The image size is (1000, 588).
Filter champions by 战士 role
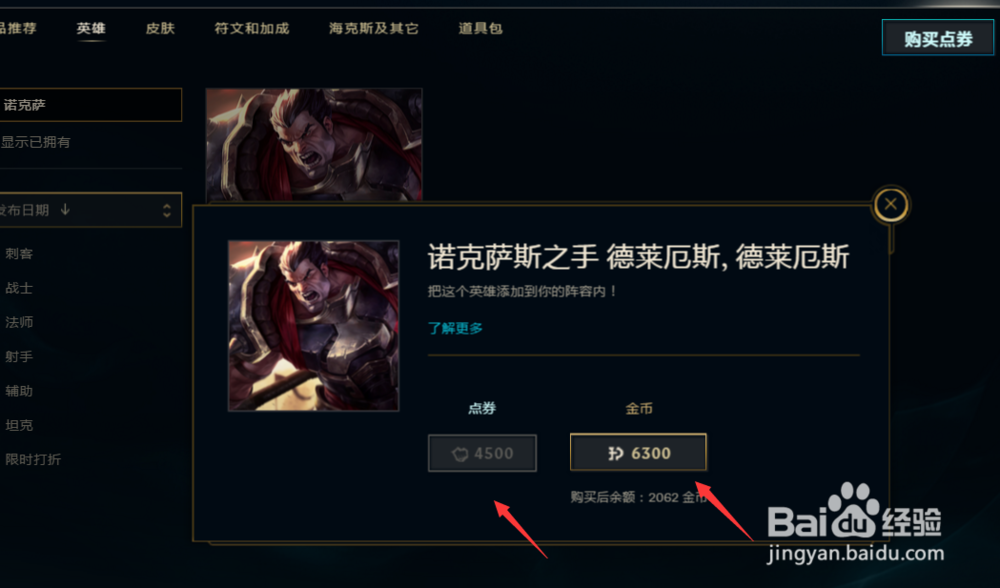tap(18, 288)
